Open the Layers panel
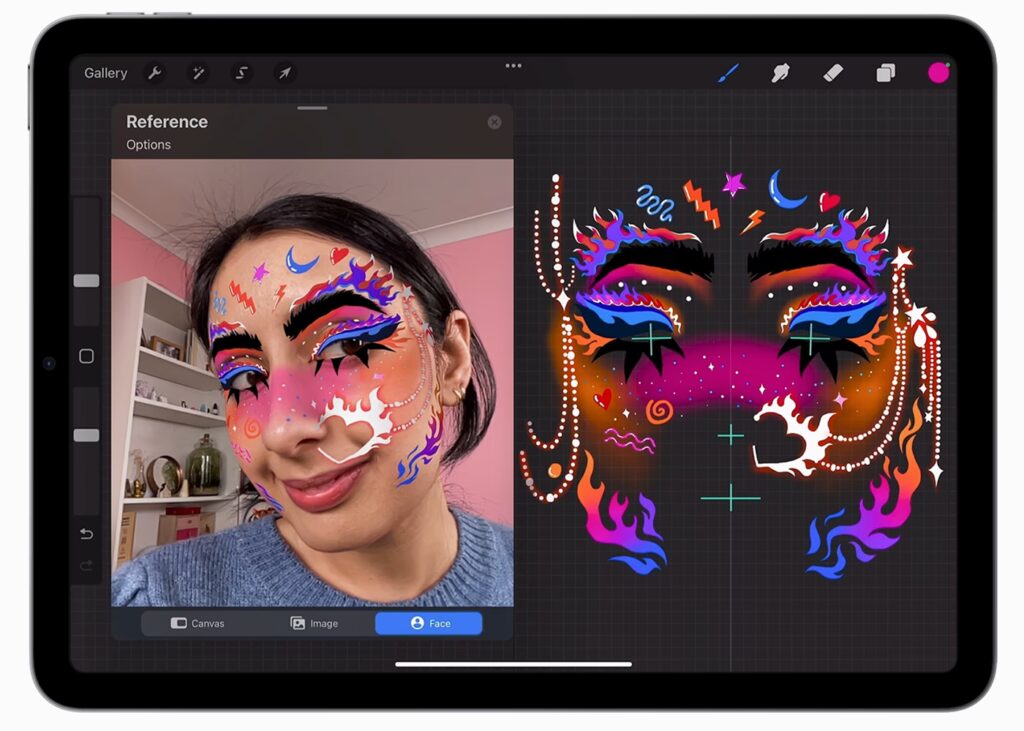This screenshot has width=1024, height=731. 885,73
